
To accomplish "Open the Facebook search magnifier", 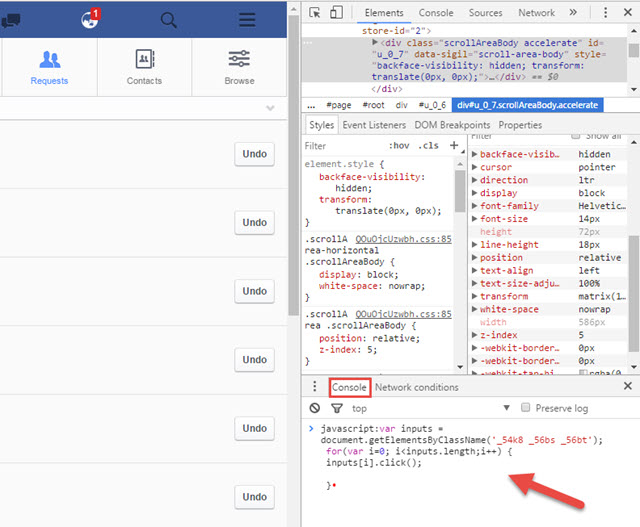I will [x=168, y=20].
